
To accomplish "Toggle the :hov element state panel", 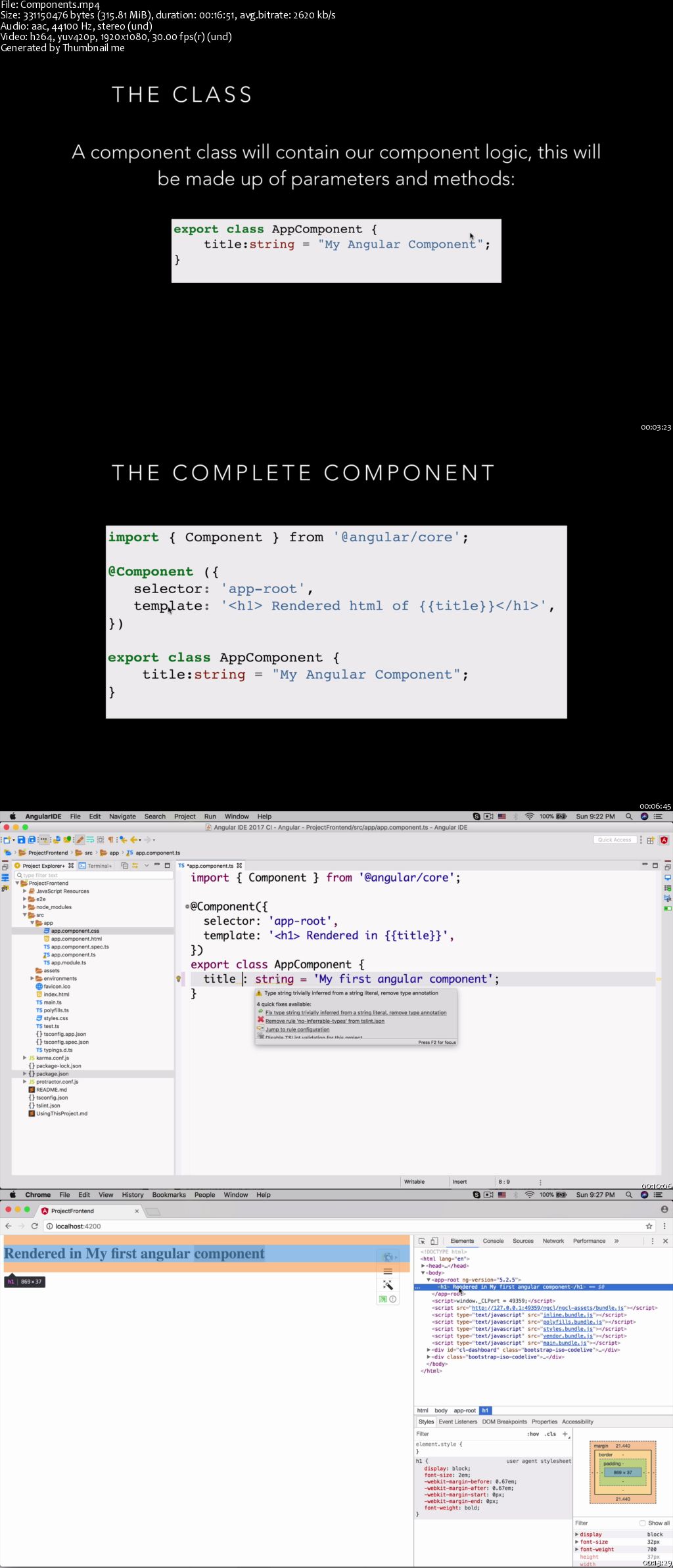I will click(x=533, y=1434).
